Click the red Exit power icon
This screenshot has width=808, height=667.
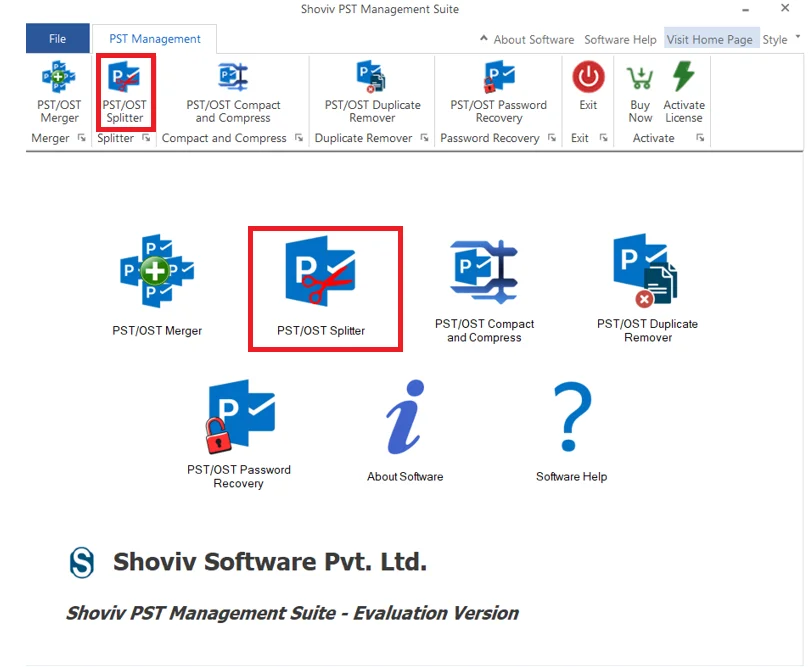588,77
